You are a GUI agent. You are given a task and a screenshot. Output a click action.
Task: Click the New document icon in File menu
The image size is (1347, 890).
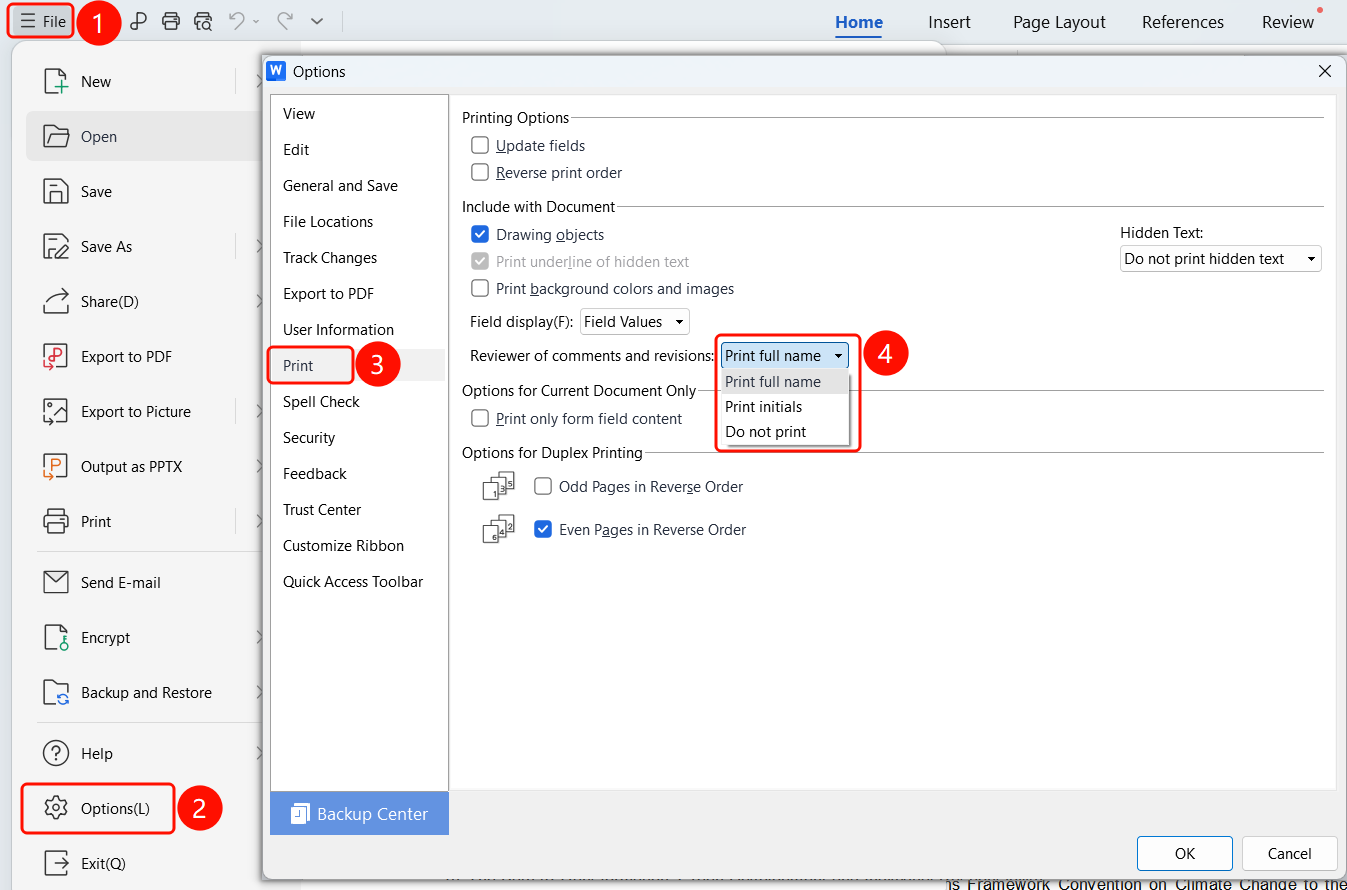click(56, 82)
